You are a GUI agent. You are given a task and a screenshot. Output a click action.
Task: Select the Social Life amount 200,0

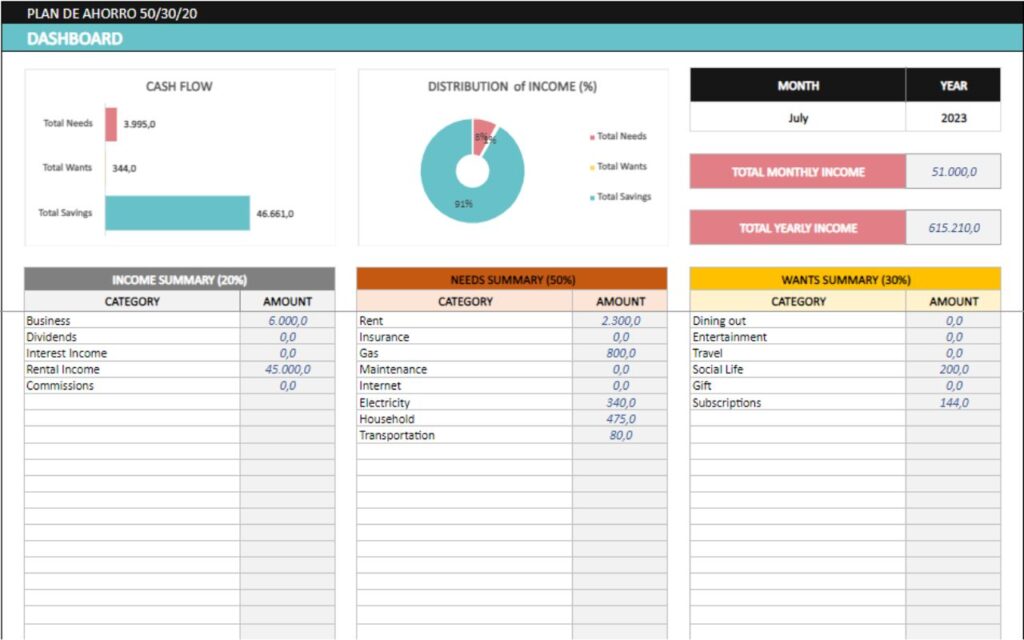click(953, 369)
